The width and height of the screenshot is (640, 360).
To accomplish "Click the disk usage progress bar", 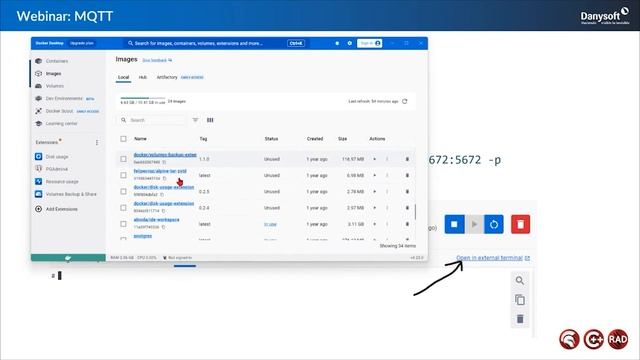I will (143, 98).
